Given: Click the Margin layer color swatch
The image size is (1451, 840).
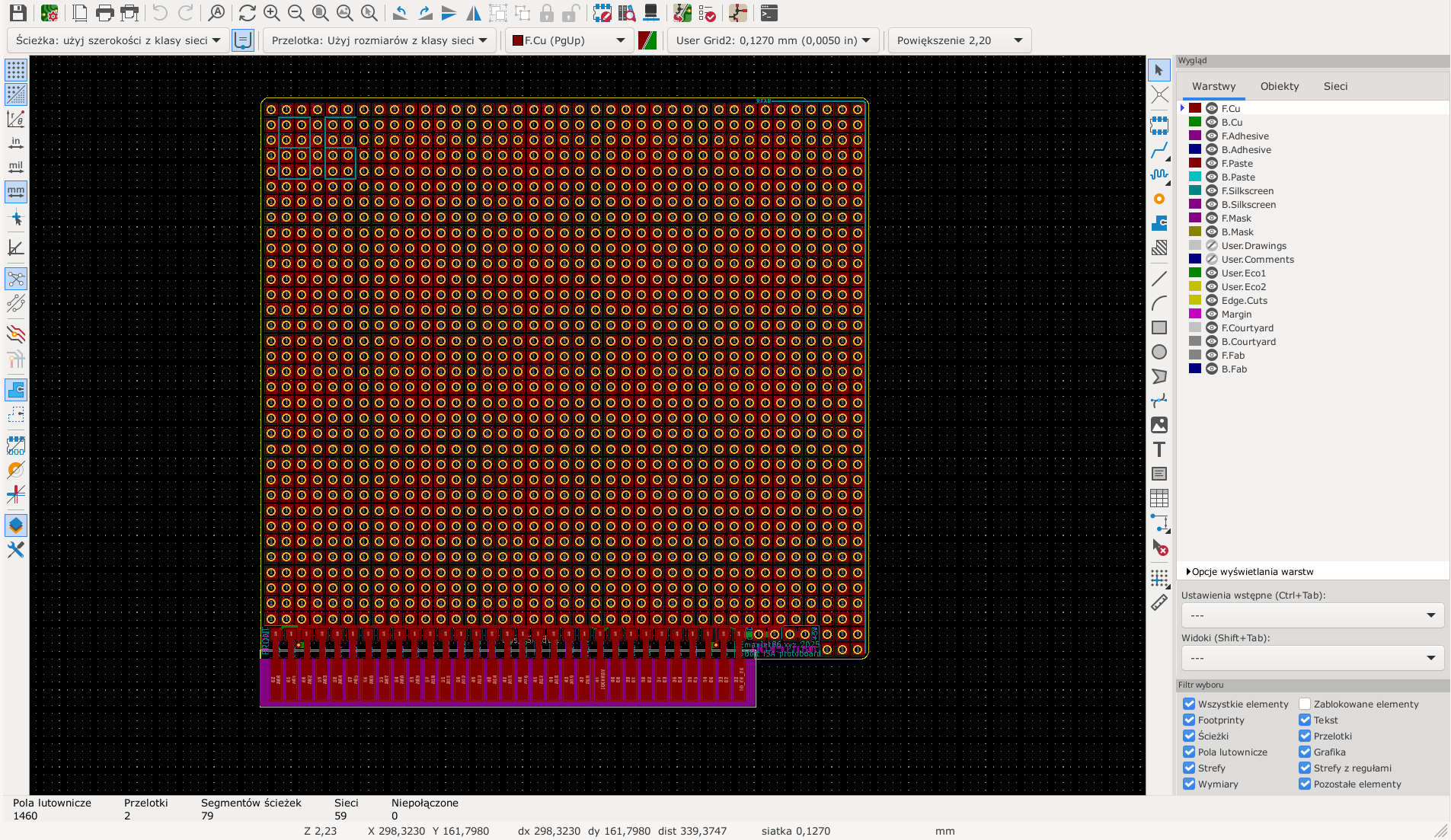Looking at the screenshot, I should click(x=1195, y=314).
